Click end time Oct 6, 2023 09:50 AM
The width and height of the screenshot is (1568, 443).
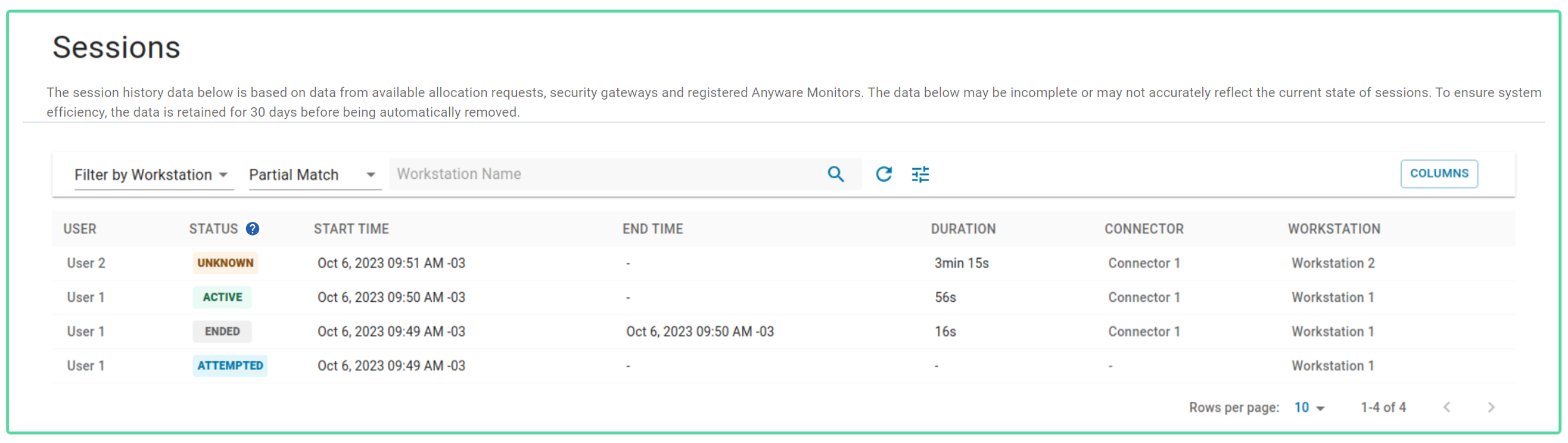point(699,332)
